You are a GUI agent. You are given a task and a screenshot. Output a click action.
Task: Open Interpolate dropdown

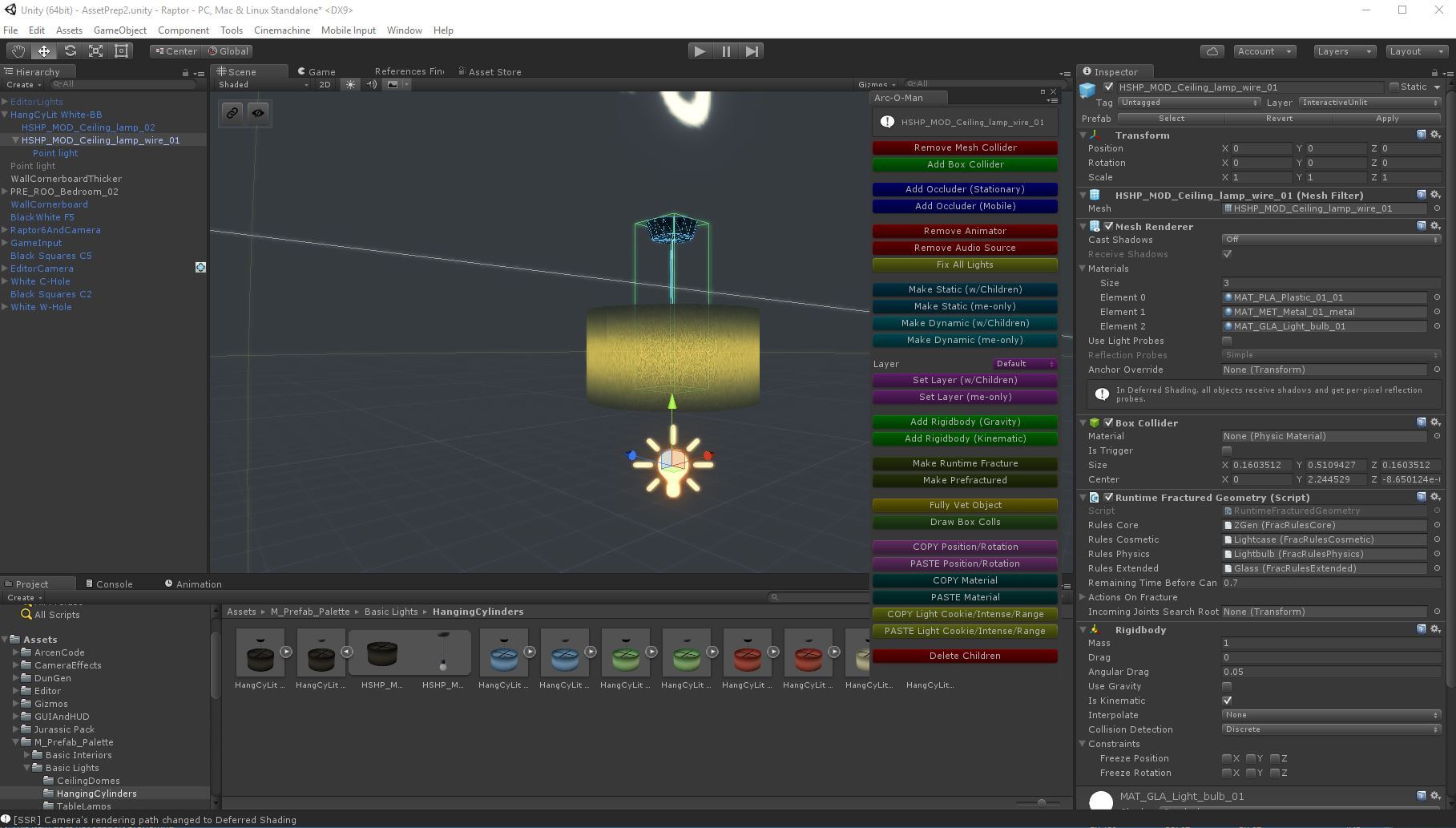tap(1331, 715)
